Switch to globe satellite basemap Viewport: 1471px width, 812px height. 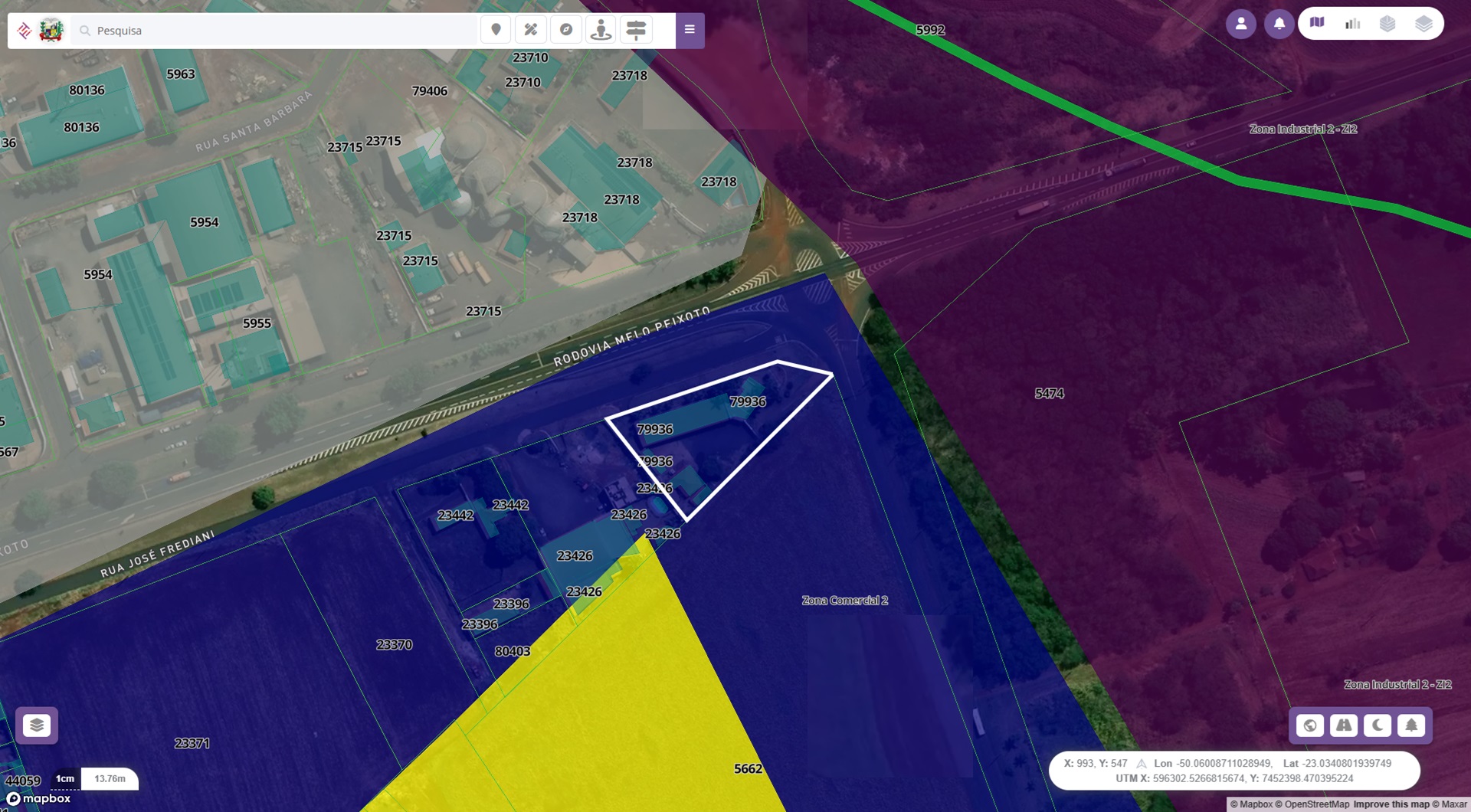[1310, 725]
